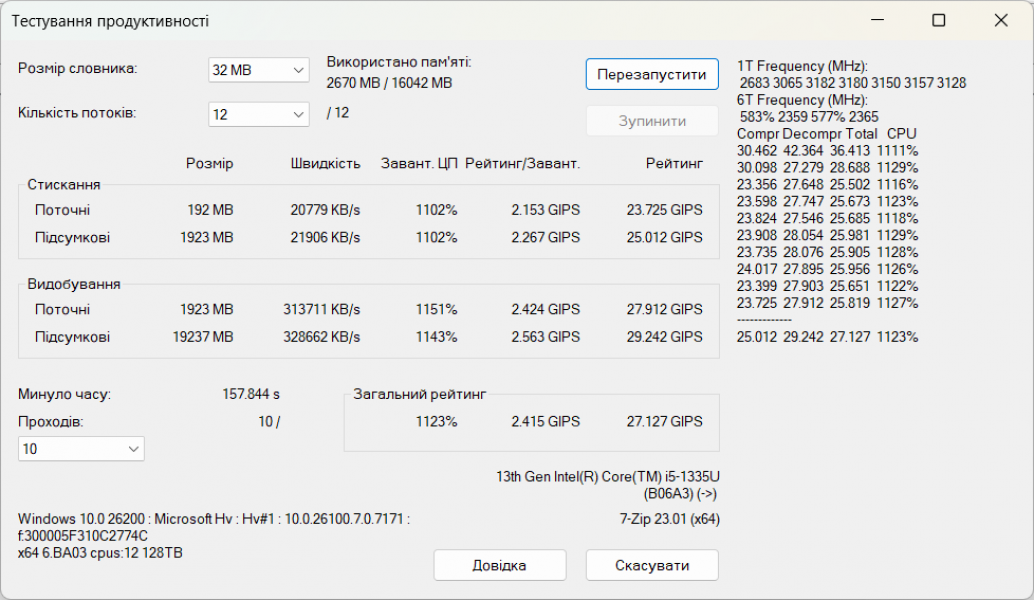Image resolution: width=1034 pixels, height=600 pixels.
Task: Open help via "Довідка" button
Action: [499, 565]
